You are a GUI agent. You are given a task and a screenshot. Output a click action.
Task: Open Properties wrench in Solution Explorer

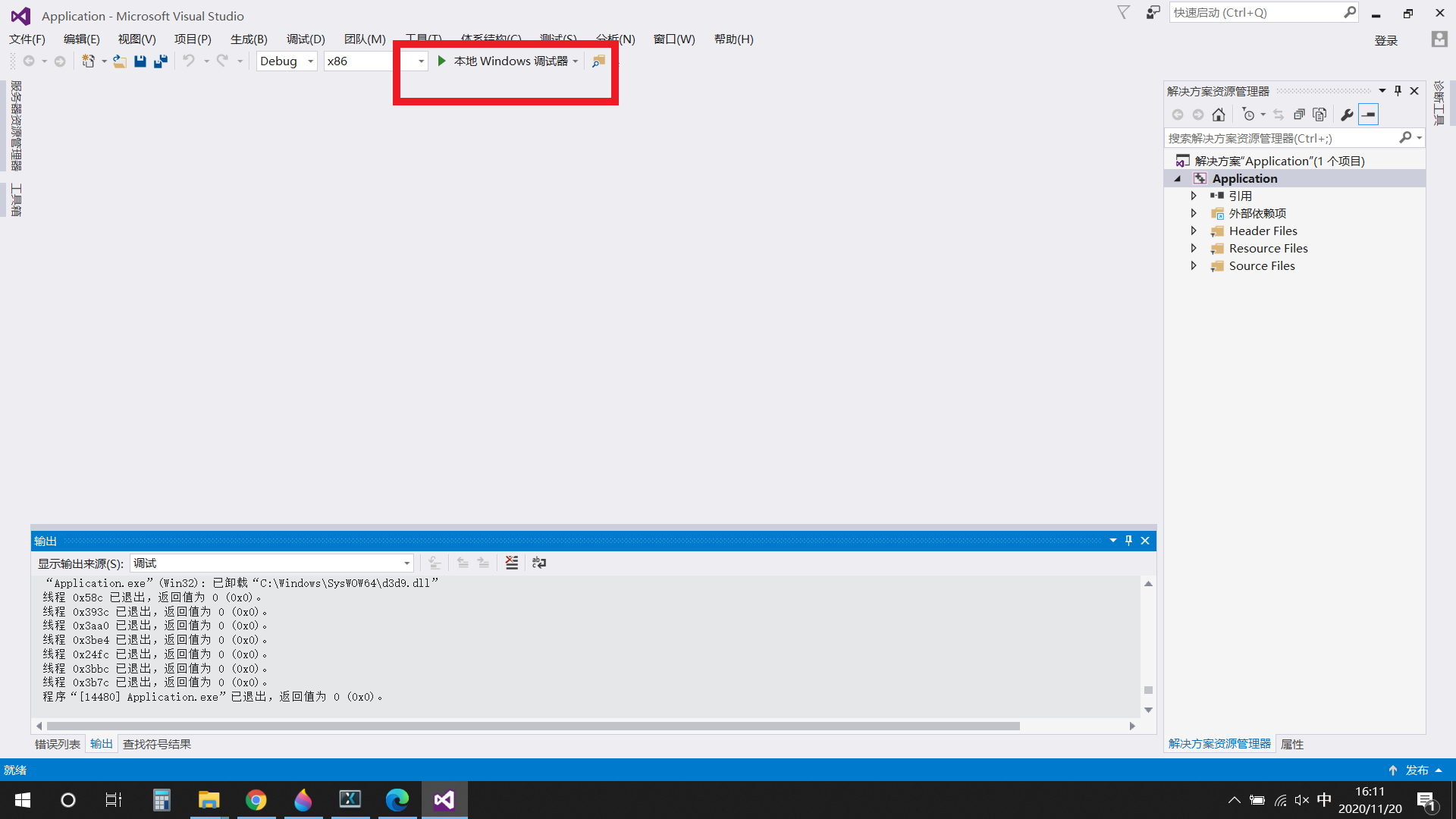[1347, 115]
